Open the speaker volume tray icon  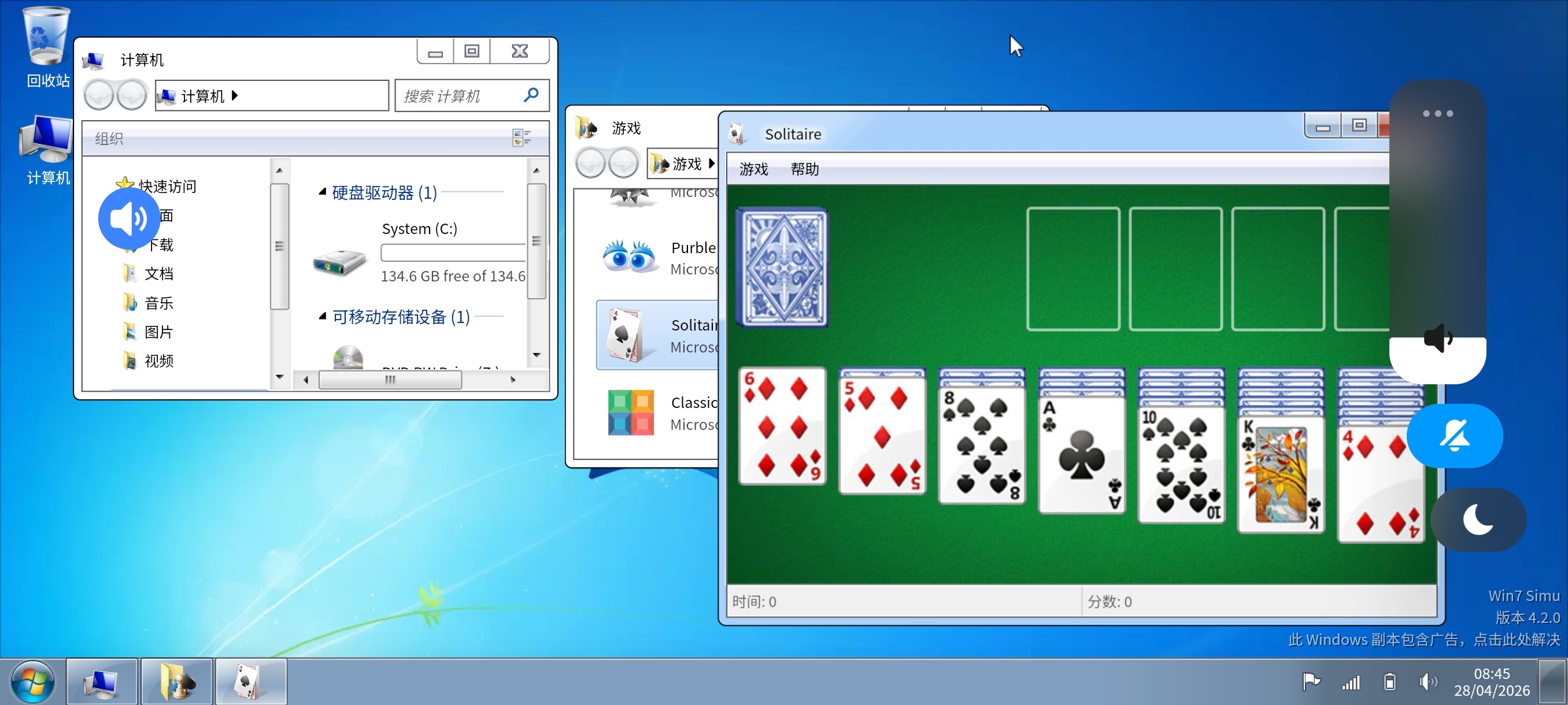(1428, 681)
